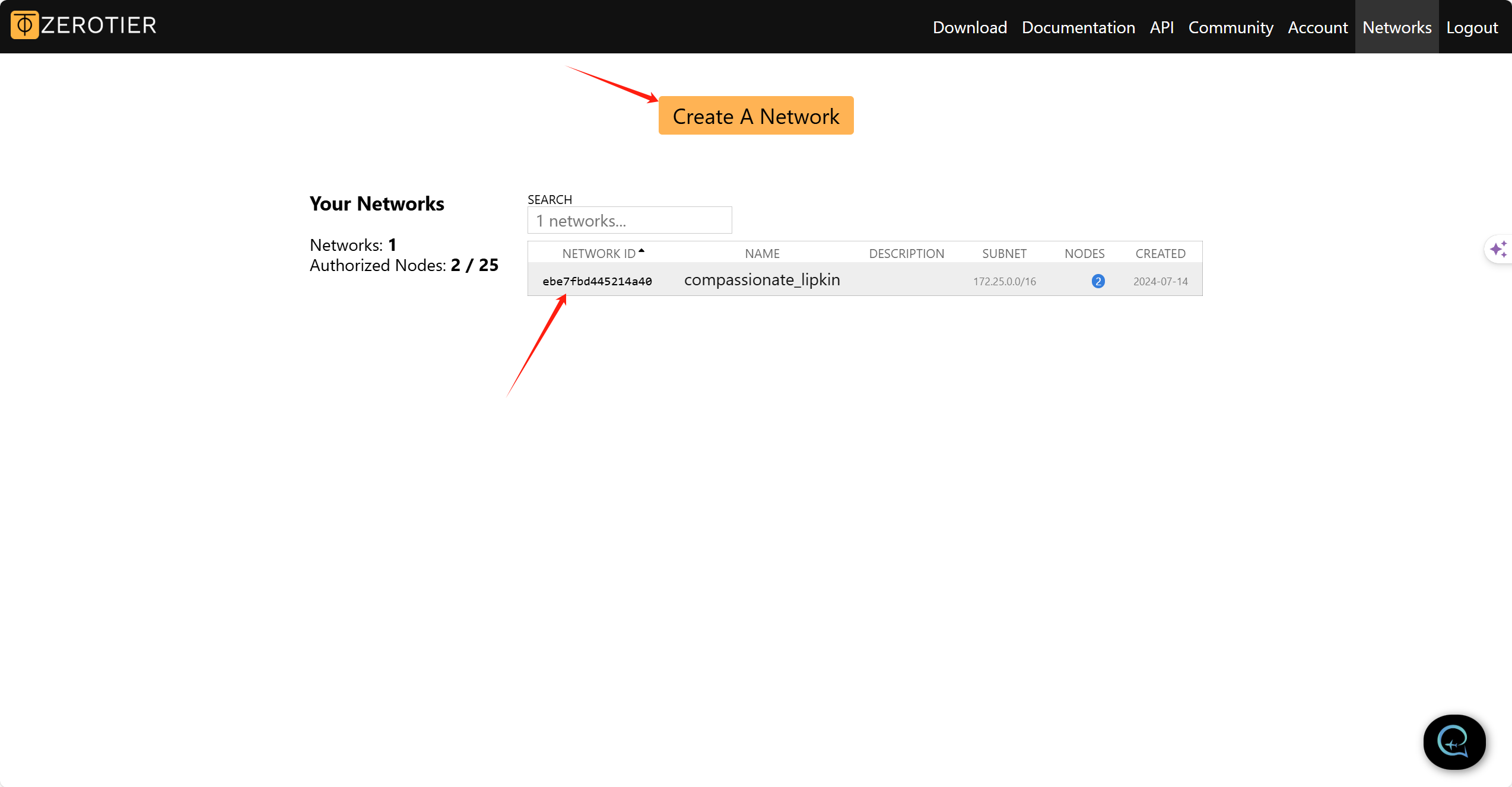Click the Documentation navigation icon
This screenshot has height=787, width=1512.
[1079, 27]
